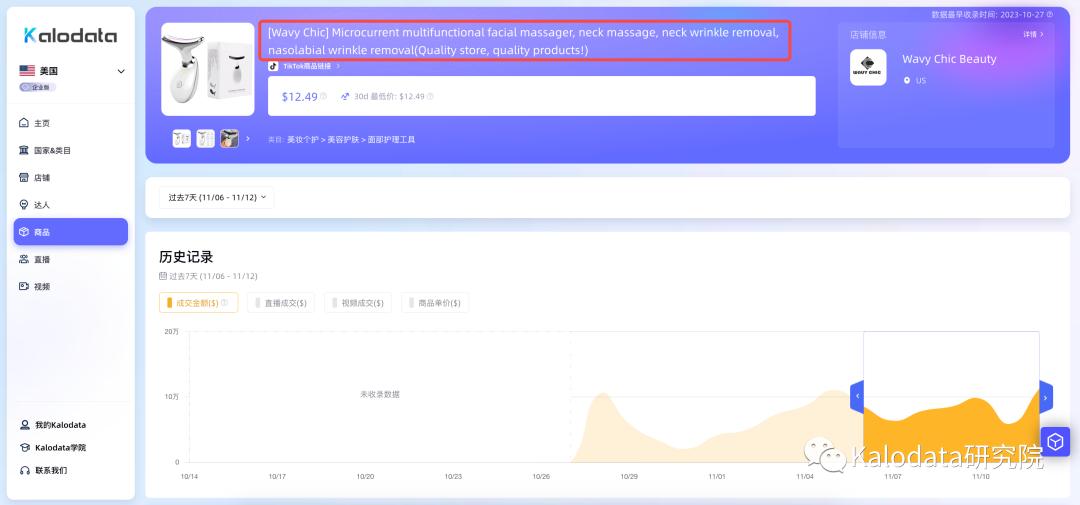The image size is (1080, 505).
Task: Click left handle of chart range slider
Action: [857, 397]
